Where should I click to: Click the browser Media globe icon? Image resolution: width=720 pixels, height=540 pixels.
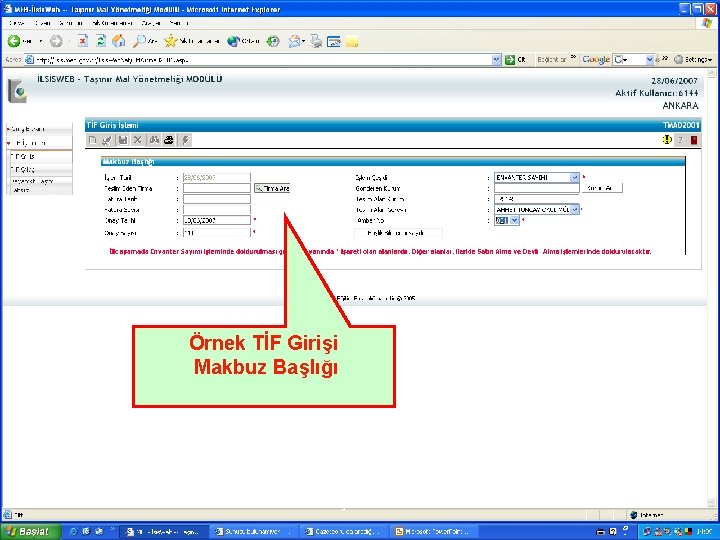pos(234,41)
